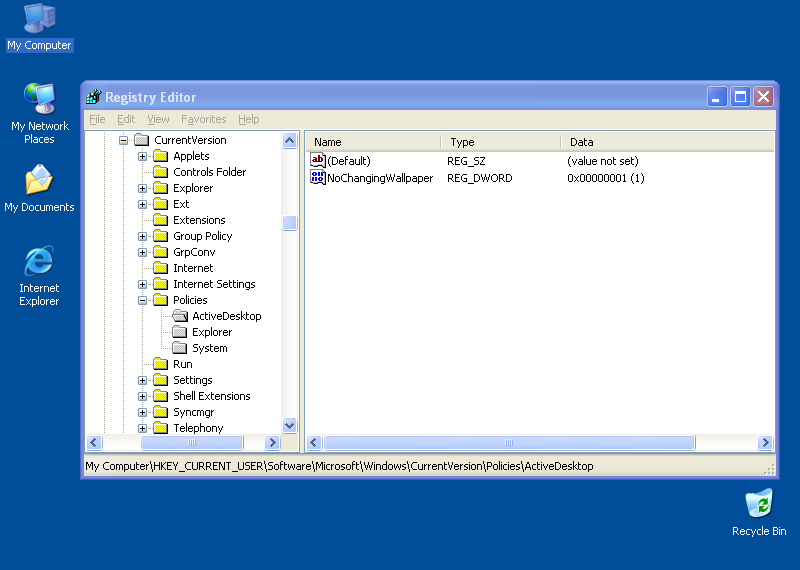
Task: Select the NoChangingWallpaper value name
Action: click(380, 178)
